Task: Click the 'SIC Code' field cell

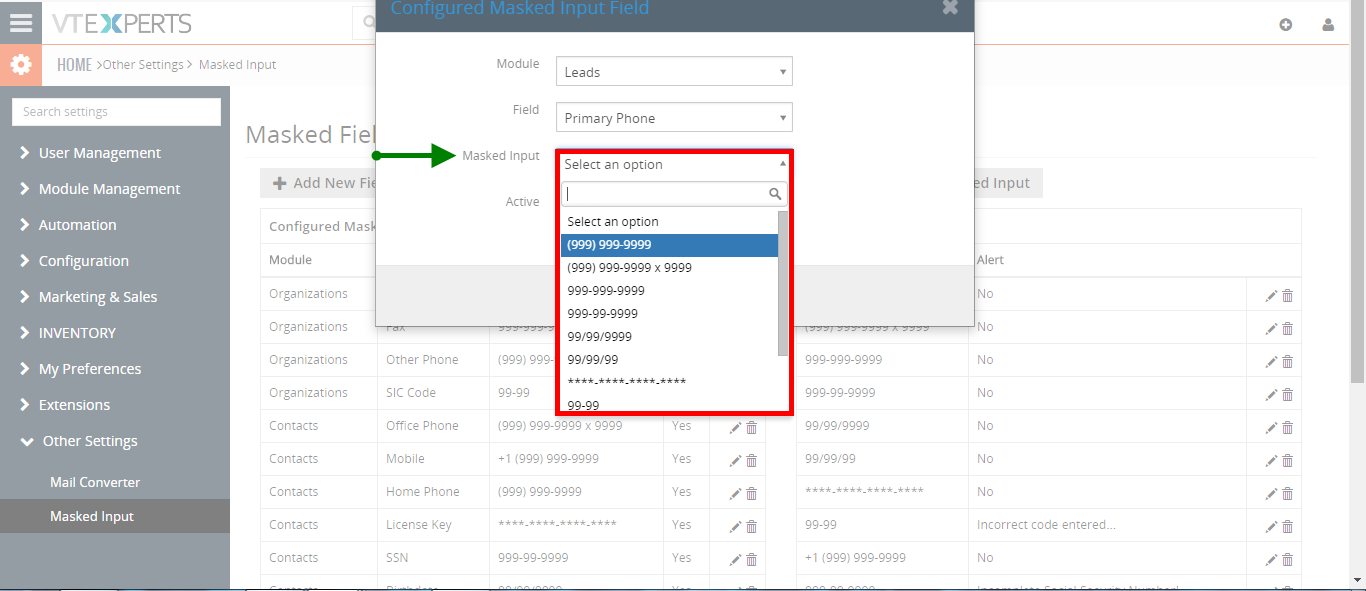Action: tap(411, 393)
